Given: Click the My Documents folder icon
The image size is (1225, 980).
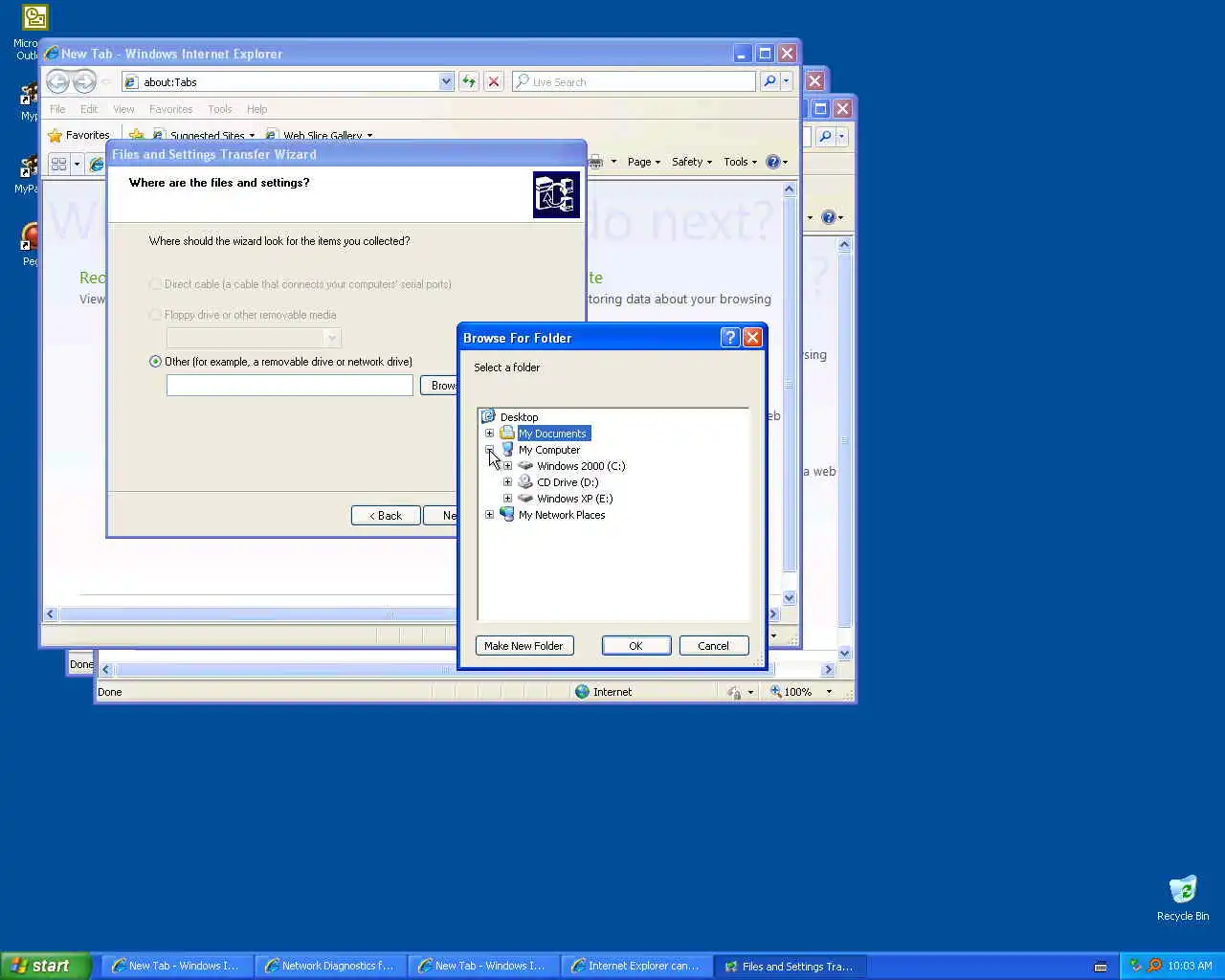Looking at the screenshot, I should coord(507,433).
